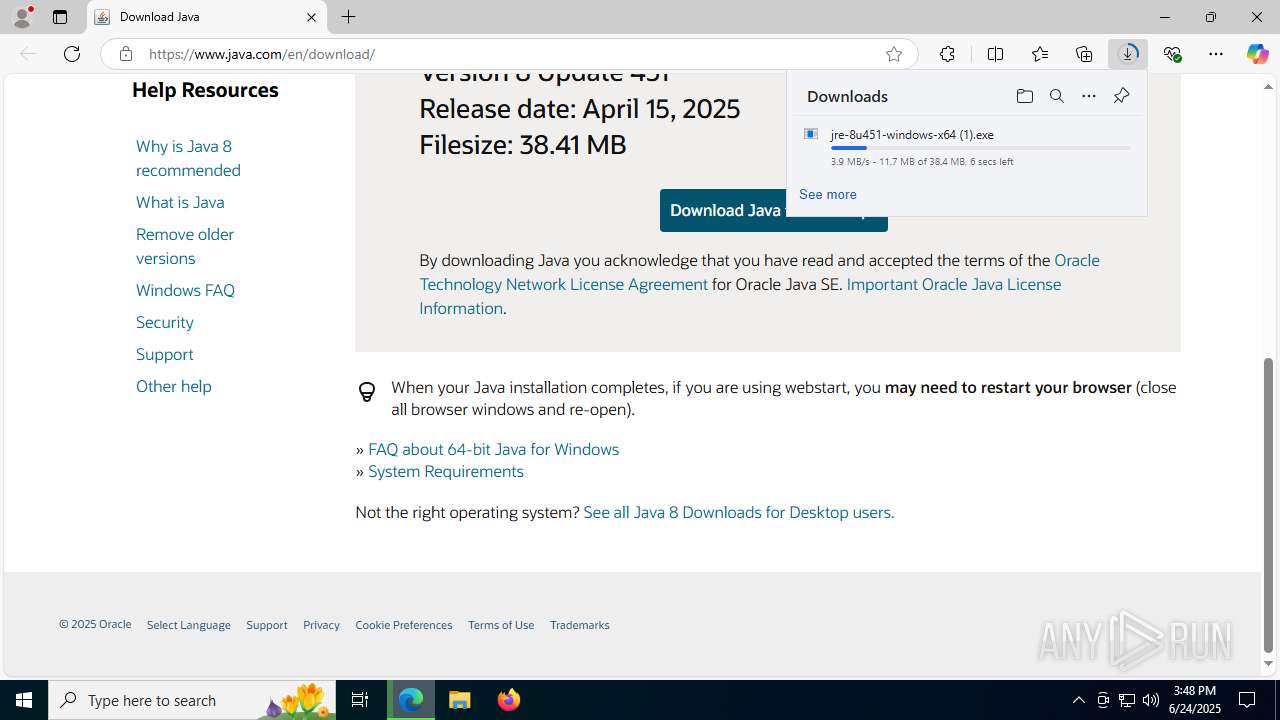Open Task View on taskbar

pyautogui.click(x=360, y=700)
